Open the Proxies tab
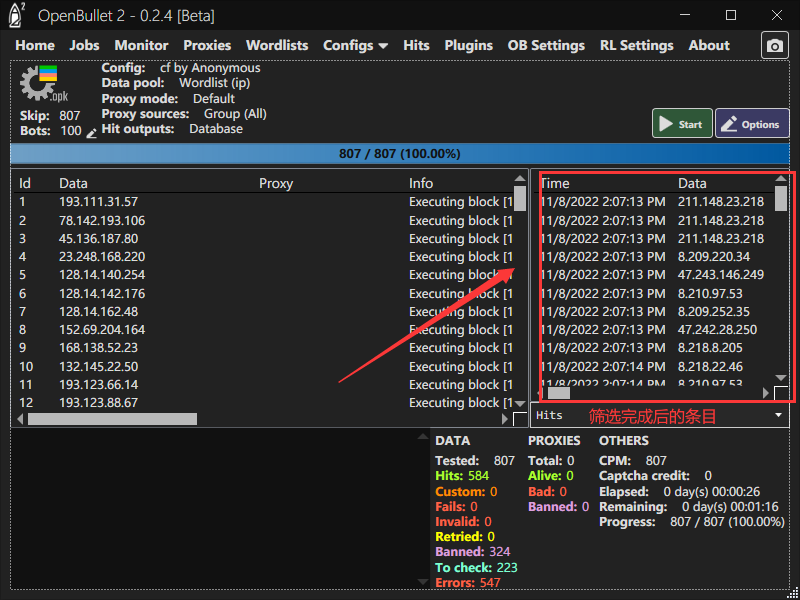The width and height of the screenshot is (800, 600). [207, 45]
